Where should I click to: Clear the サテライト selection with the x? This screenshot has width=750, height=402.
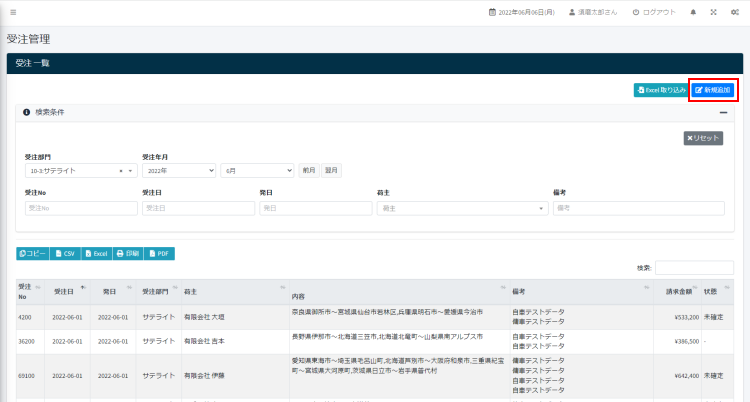[x=121, y=171]
